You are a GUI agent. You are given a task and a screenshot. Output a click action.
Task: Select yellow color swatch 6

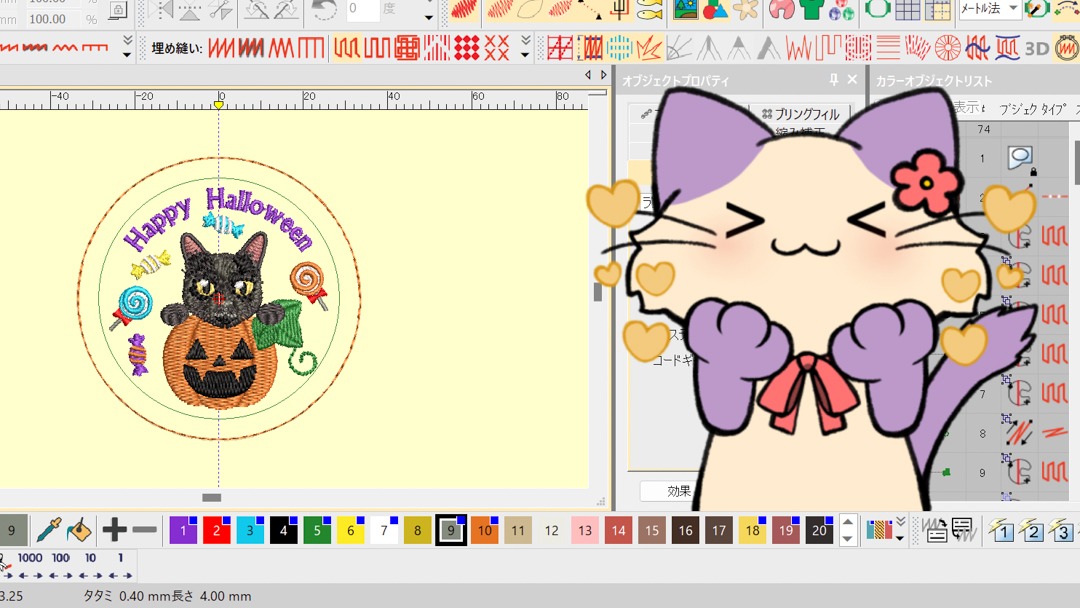[x=351, y=530]
